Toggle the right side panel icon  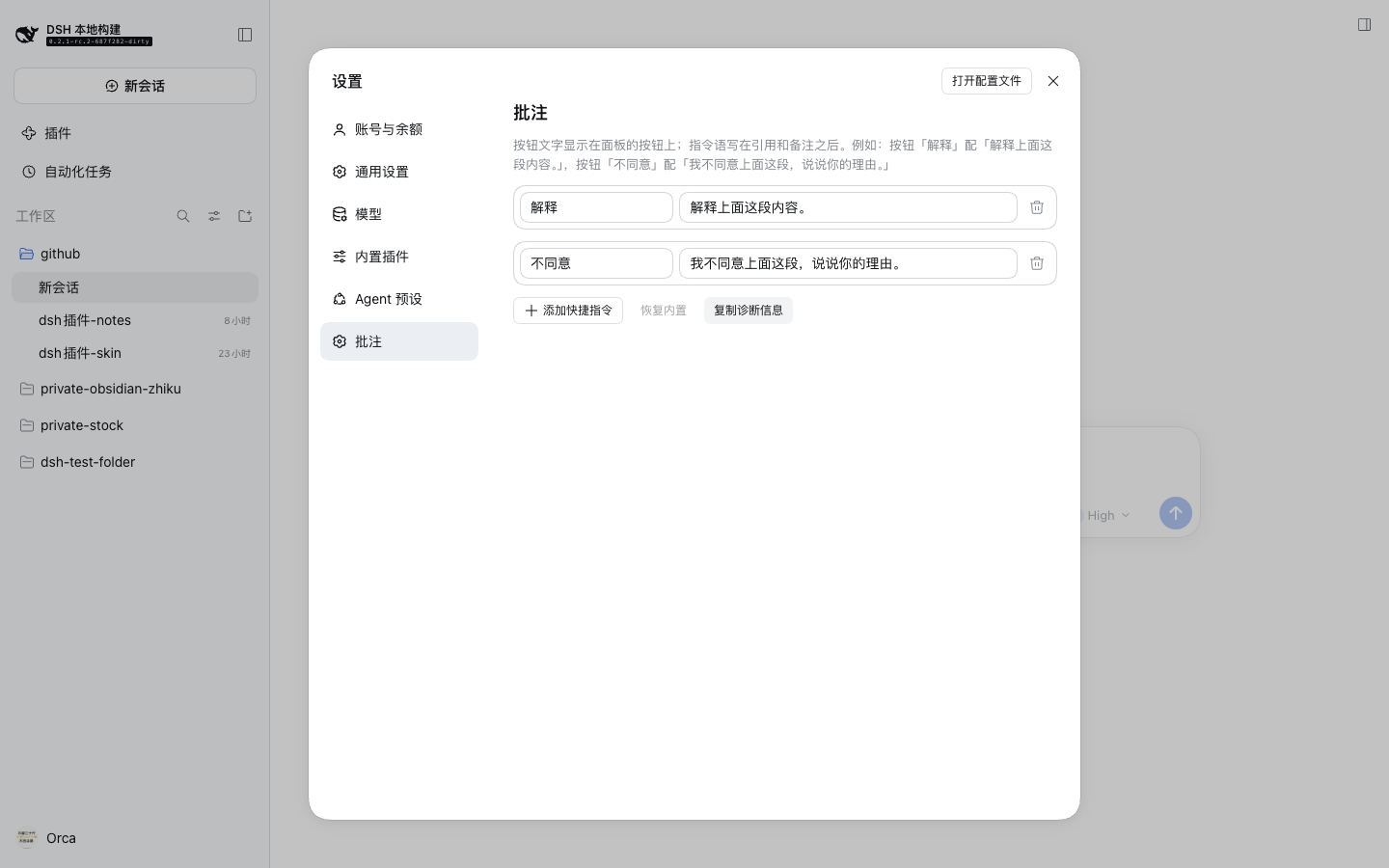tap(1364, 25)
